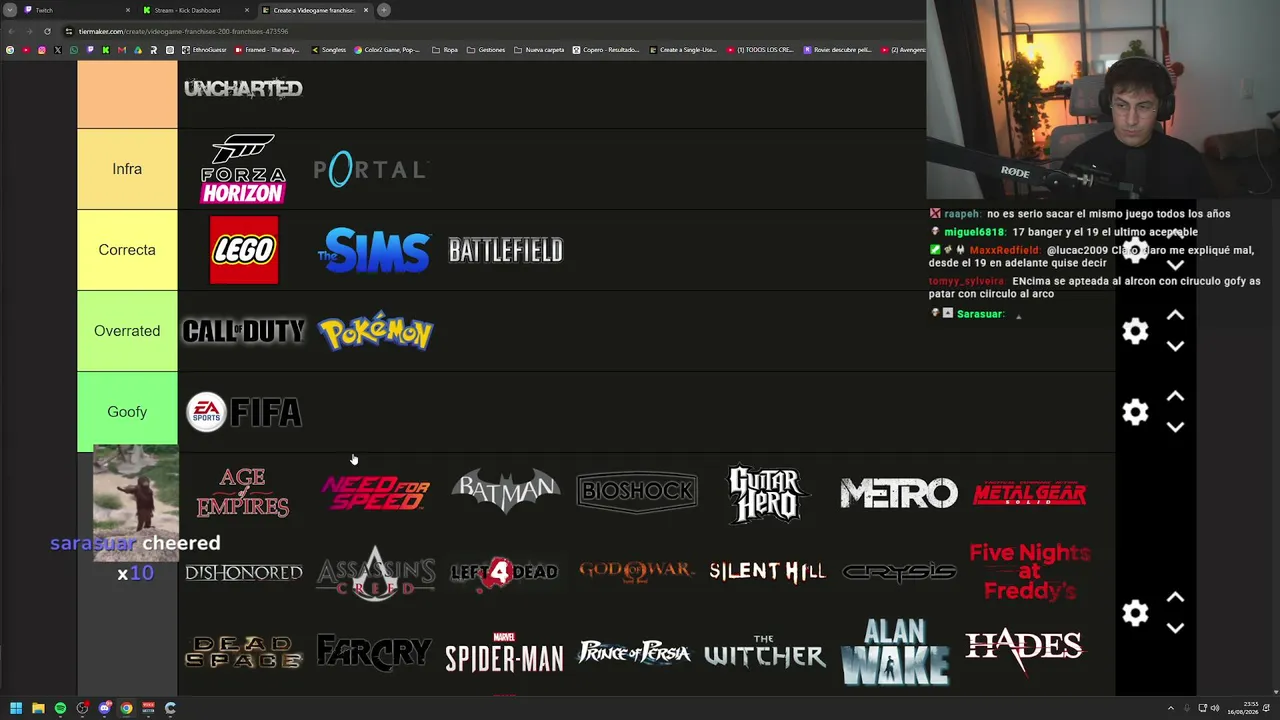Open settings gear for the unranked pool row
The image size is (1280, 720).
click(x=1135, y=613)
